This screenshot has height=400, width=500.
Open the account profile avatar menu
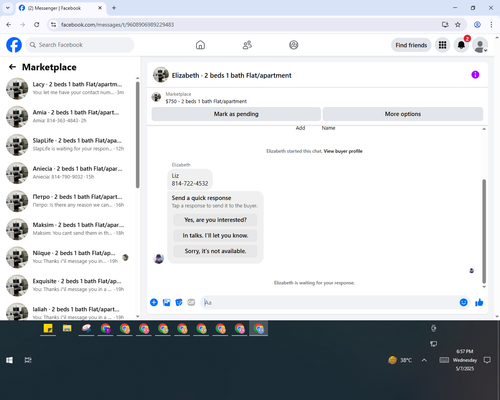480,45
